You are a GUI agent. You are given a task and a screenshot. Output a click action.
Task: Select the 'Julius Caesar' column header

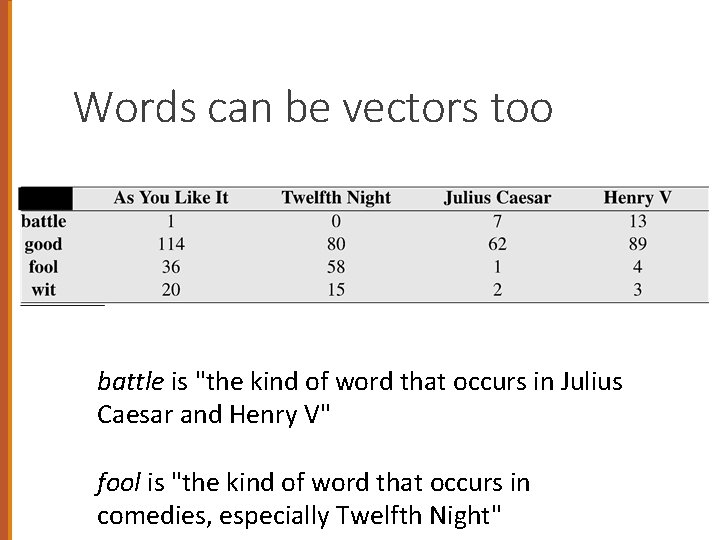497,198
